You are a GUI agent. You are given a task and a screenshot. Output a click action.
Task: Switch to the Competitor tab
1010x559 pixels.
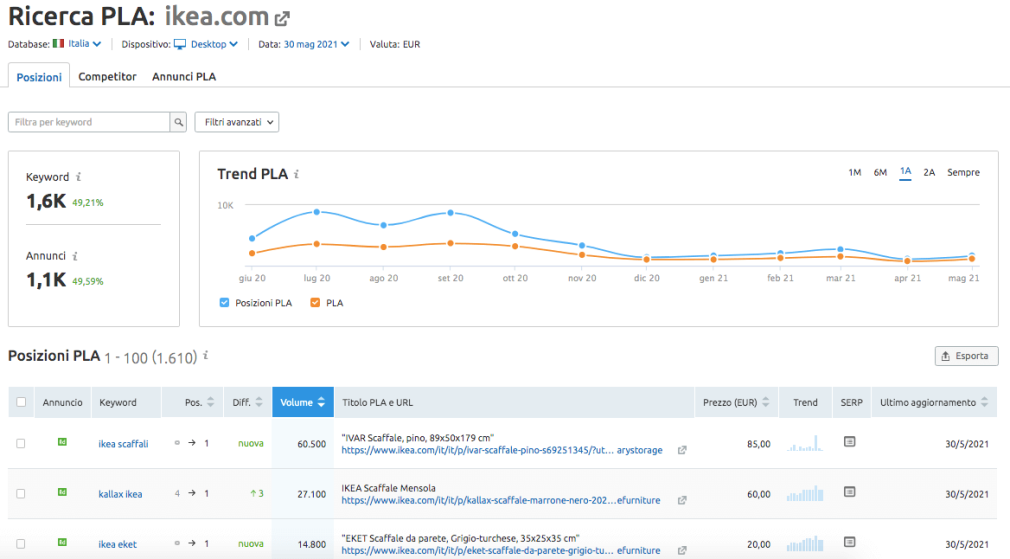point(108,77)
